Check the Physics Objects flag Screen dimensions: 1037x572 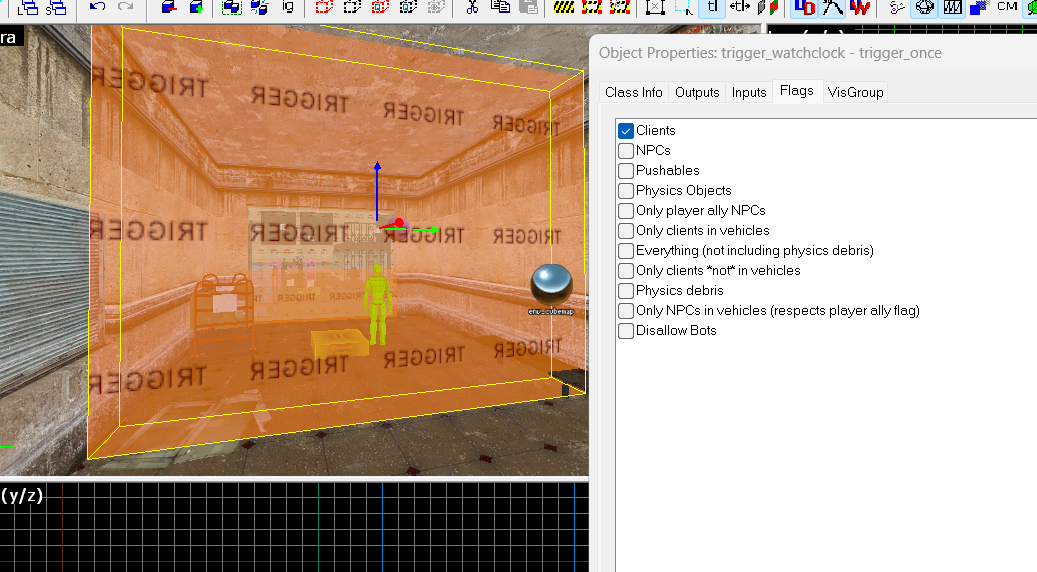pos(626,191)
